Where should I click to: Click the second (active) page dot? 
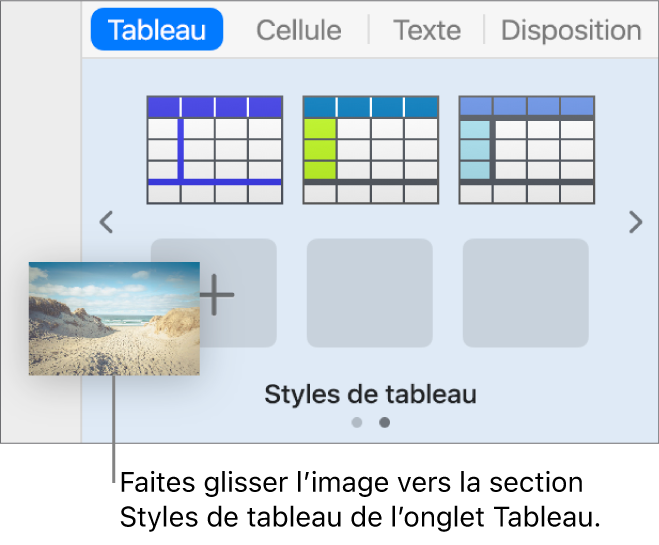pyautogui.click(x=385, y=422)
